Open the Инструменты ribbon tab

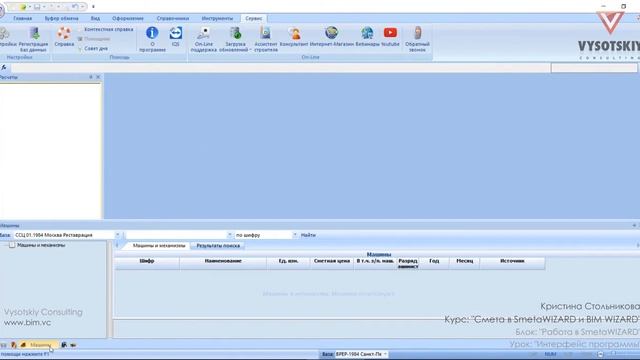pyautogui.click(x=217, y=18)
